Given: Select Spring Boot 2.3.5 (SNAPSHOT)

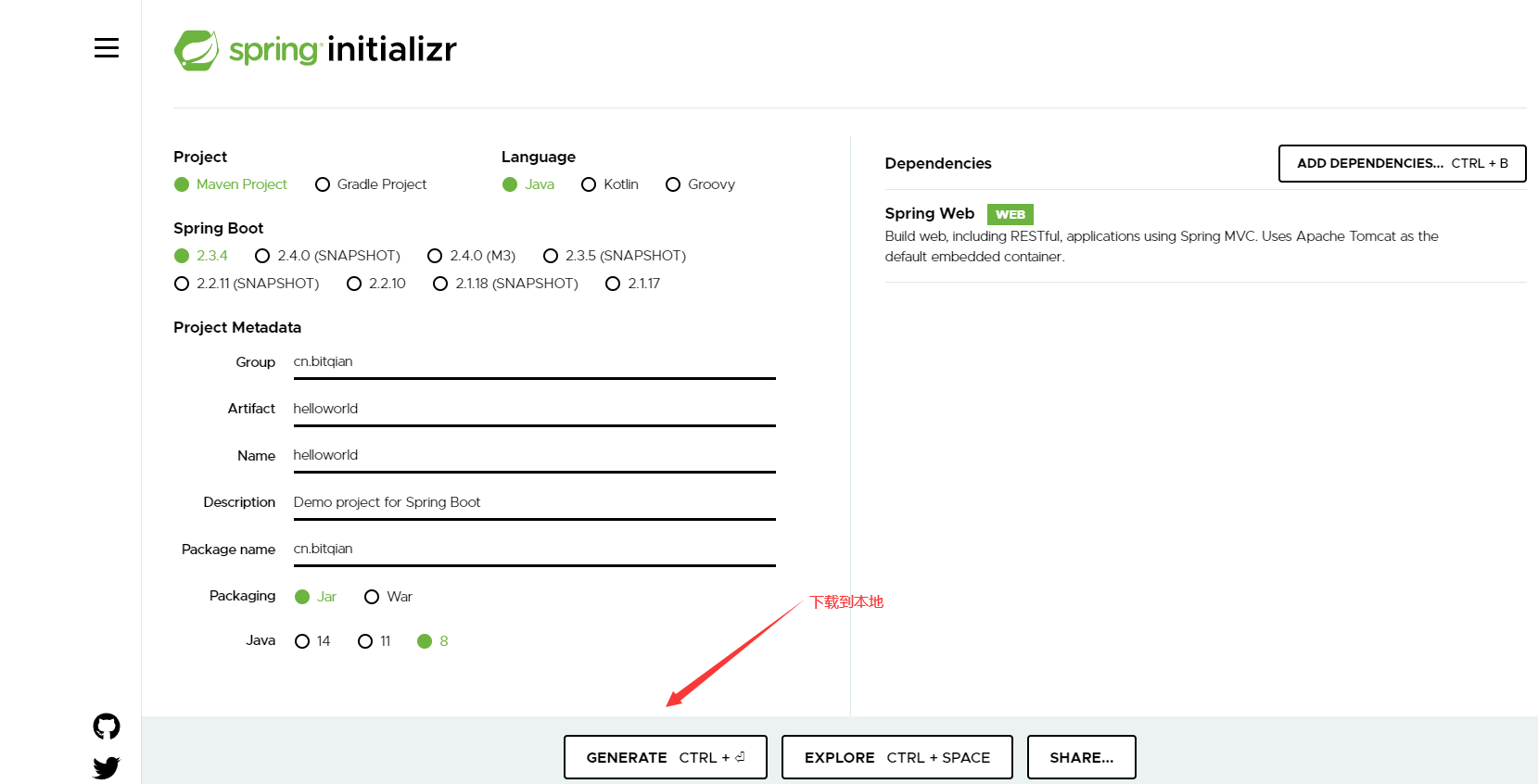Looking at the screenshot, I should (616, 256).
